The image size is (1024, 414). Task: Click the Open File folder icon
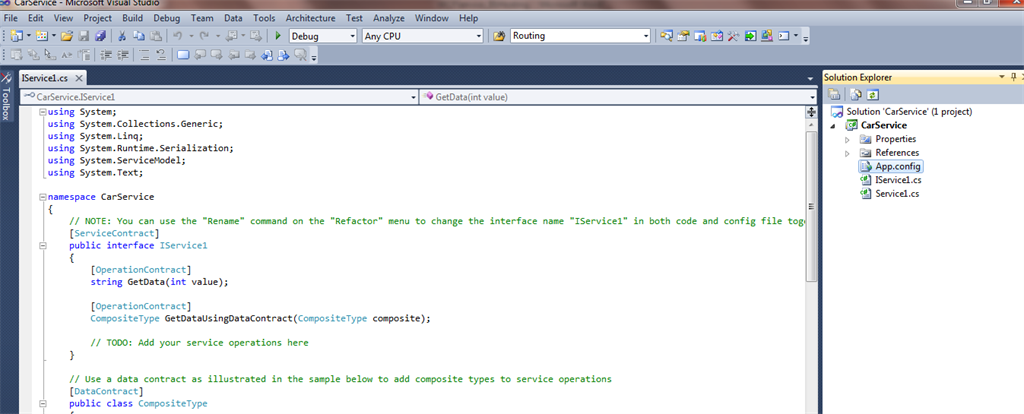click(x=67, y=36)
